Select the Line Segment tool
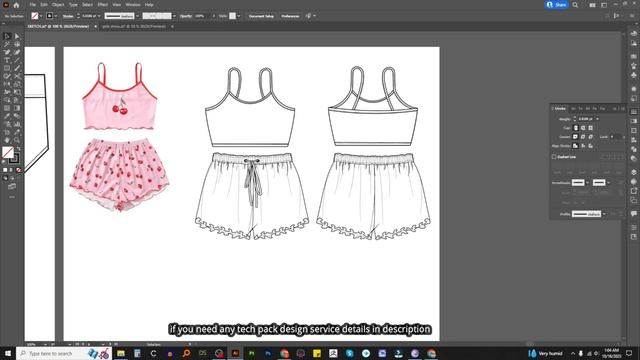The width and height of the screenshot is (640, 360). tap(17, 60)
